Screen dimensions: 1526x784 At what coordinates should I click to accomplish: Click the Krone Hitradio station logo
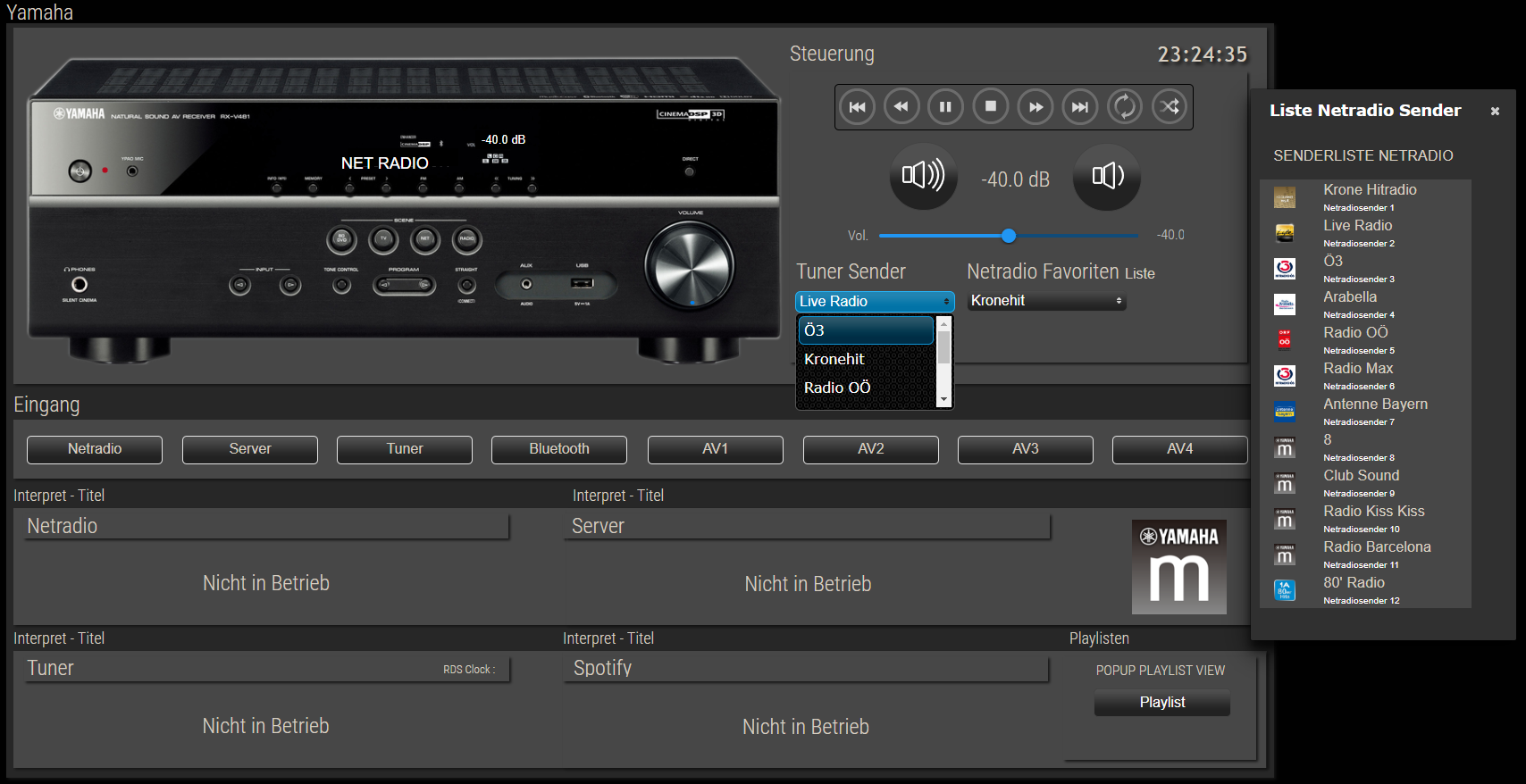pyautogui.click(x=1285, y=197)
